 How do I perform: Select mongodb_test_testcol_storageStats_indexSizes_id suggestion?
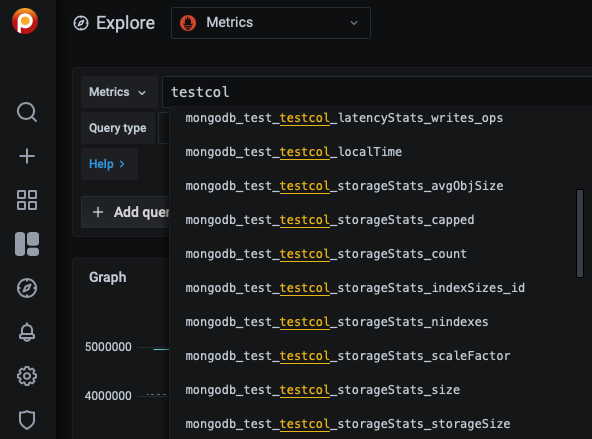click(381, 288)
